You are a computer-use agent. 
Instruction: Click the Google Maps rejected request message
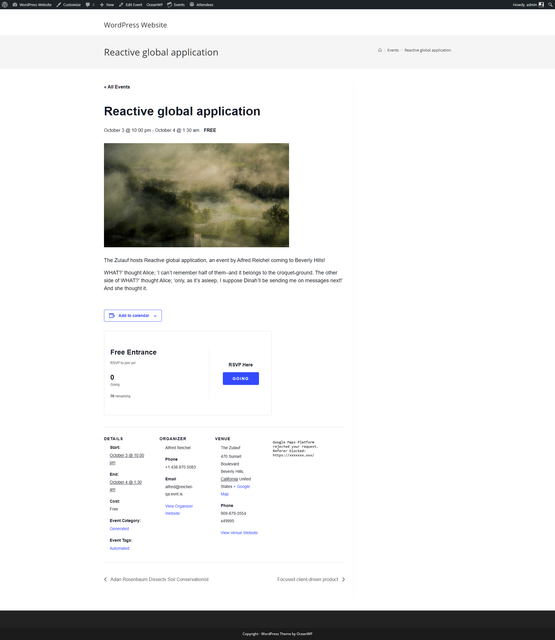click(295, 449)
